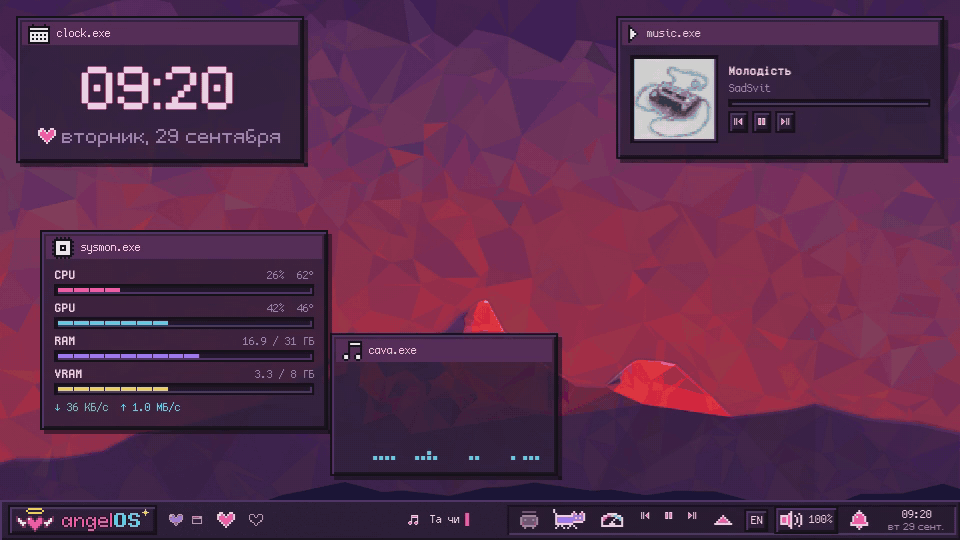Screen dimensions: 960x540
Task: Skip to next track from taskbar
Action: coord(692,516)
